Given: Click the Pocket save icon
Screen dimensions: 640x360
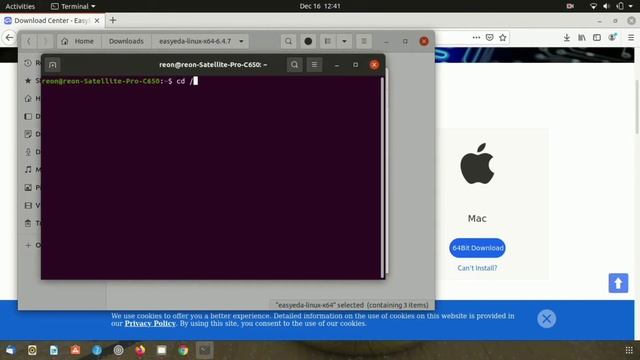Looking at the screenshot, I should click(x=489, y=38).
